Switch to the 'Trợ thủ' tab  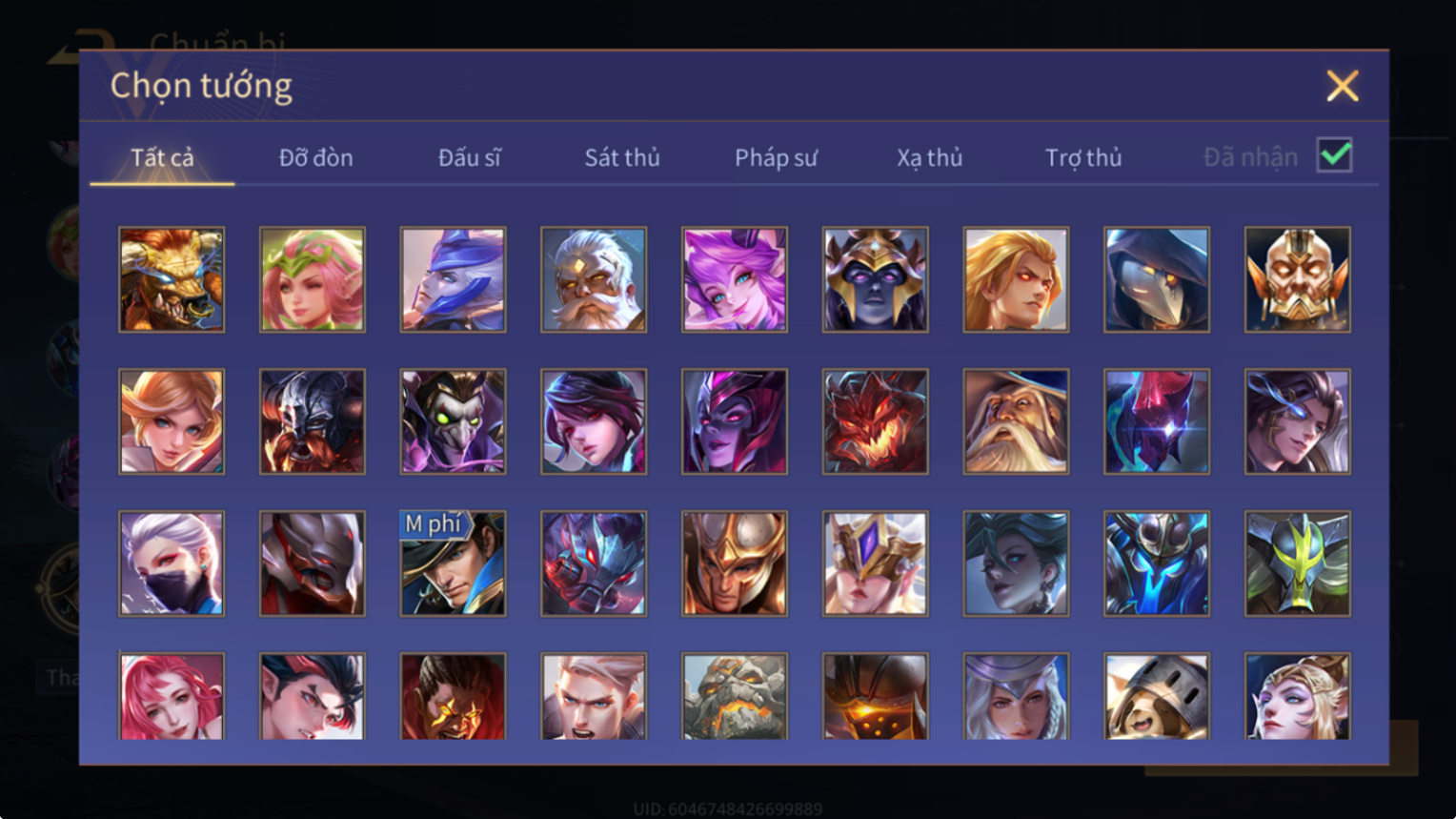1083,157
